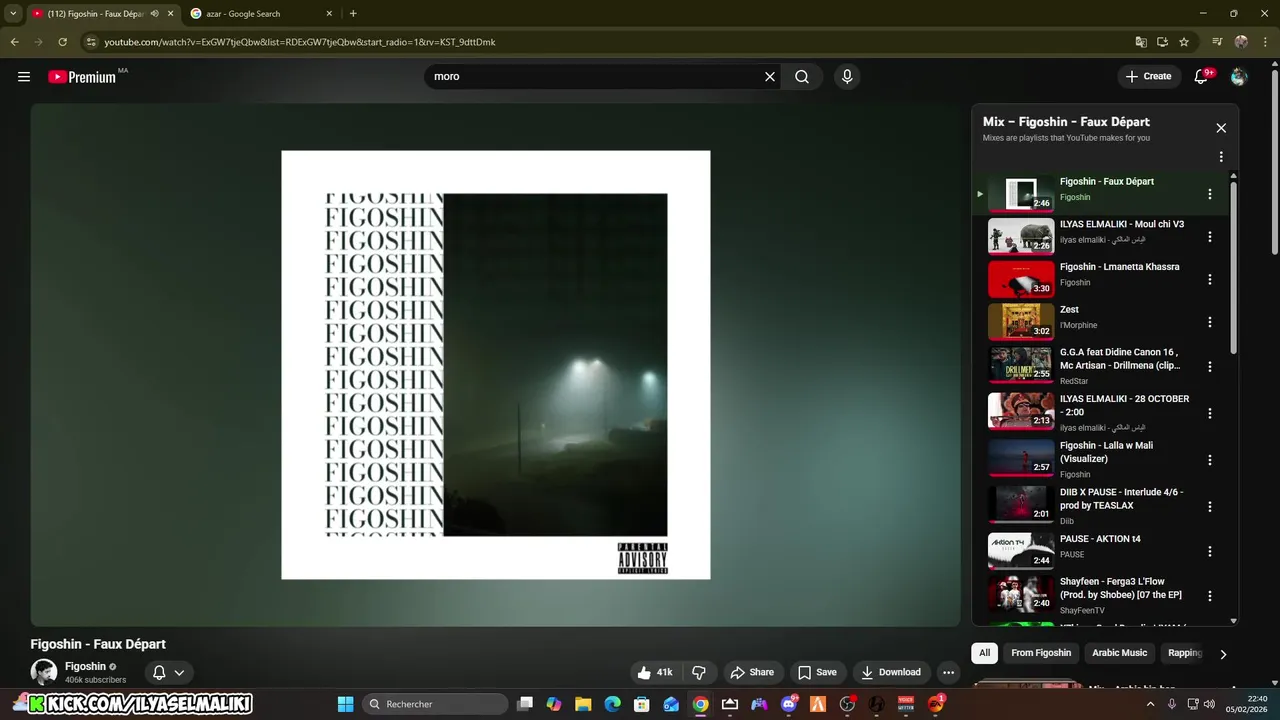
Task: Run search with magnifier button
Action: 802,77
